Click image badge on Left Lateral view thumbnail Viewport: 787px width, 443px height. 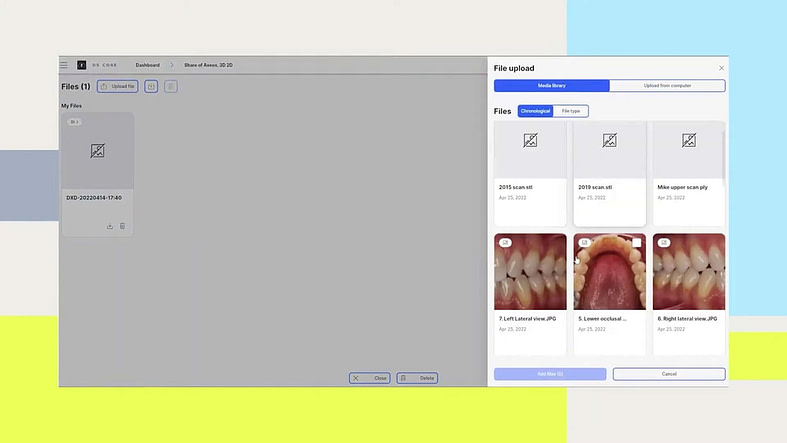coord(505,242)
